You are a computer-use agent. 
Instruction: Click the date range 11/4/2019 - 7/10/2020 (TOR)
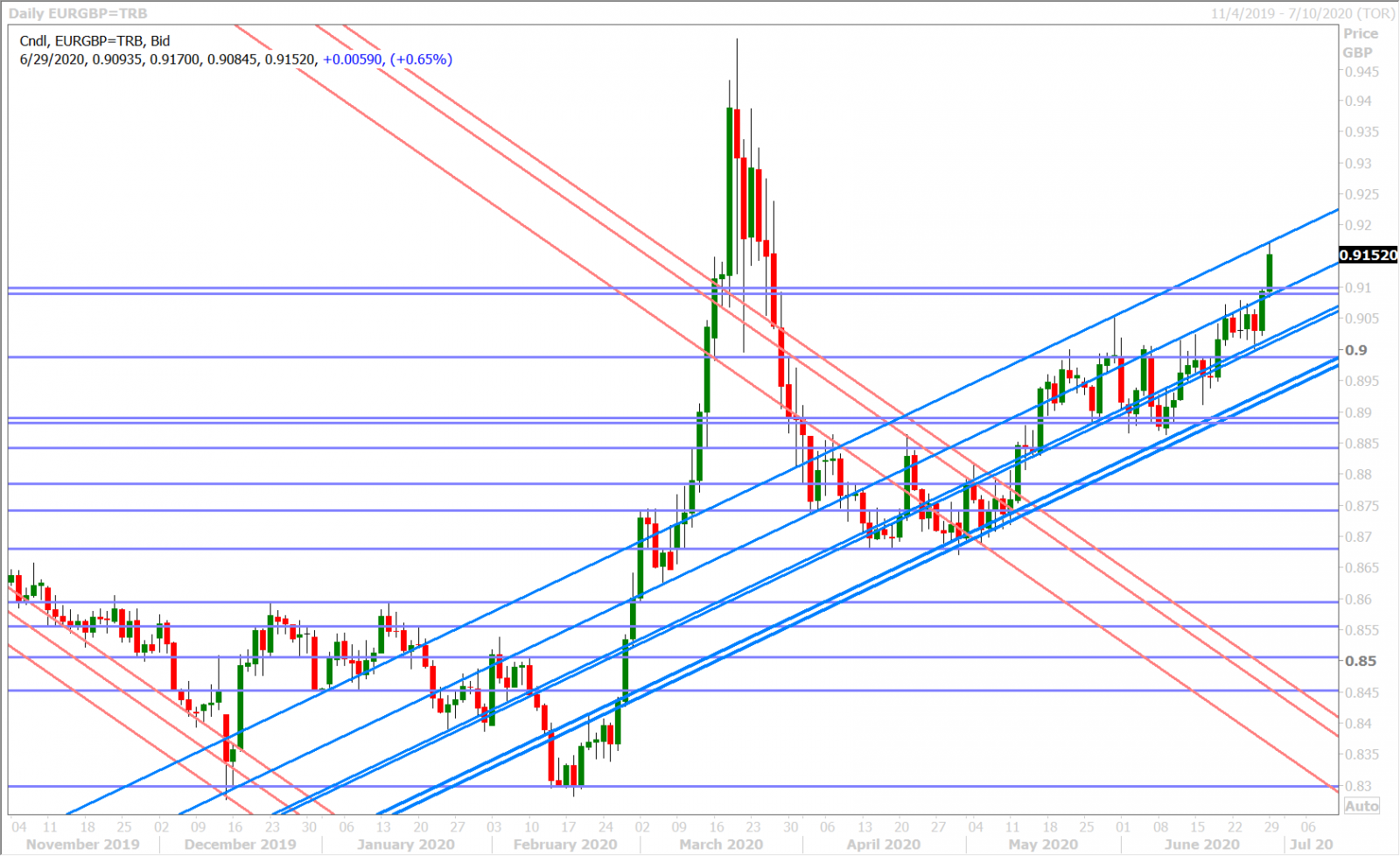[1303, 13]
